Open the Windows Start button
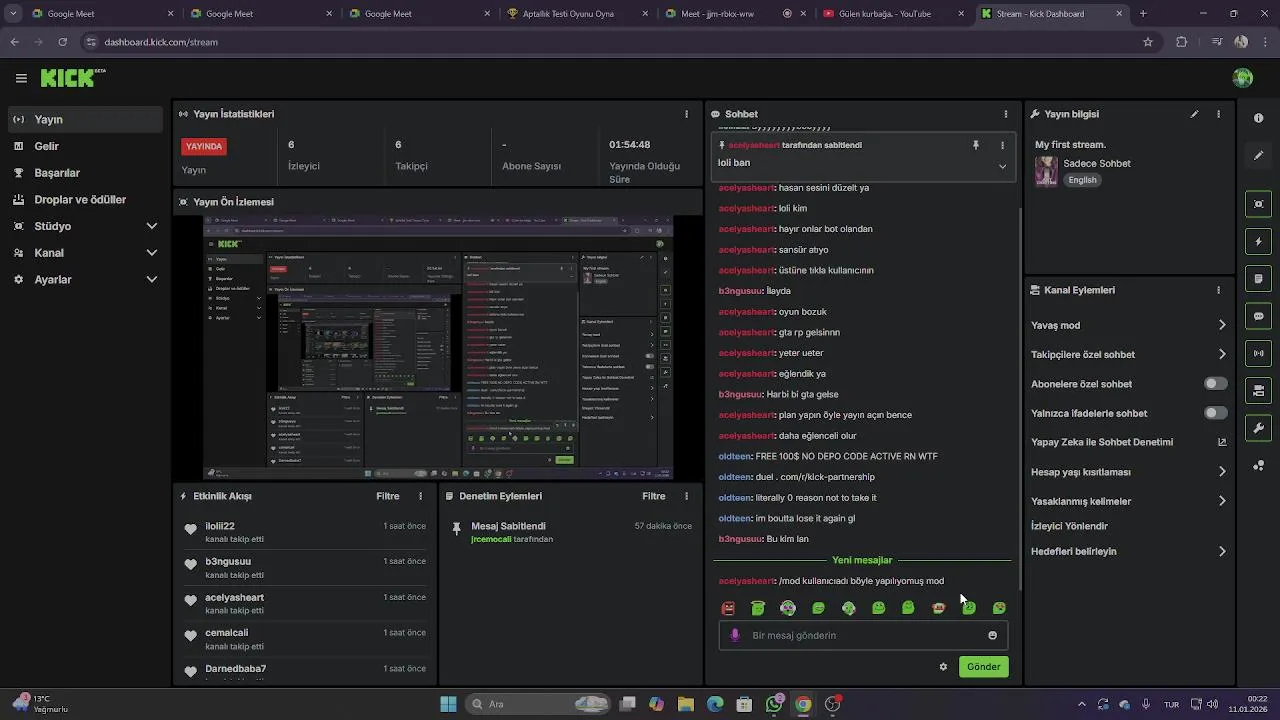This screenshot has height=720, width=1280. point(448,704)
